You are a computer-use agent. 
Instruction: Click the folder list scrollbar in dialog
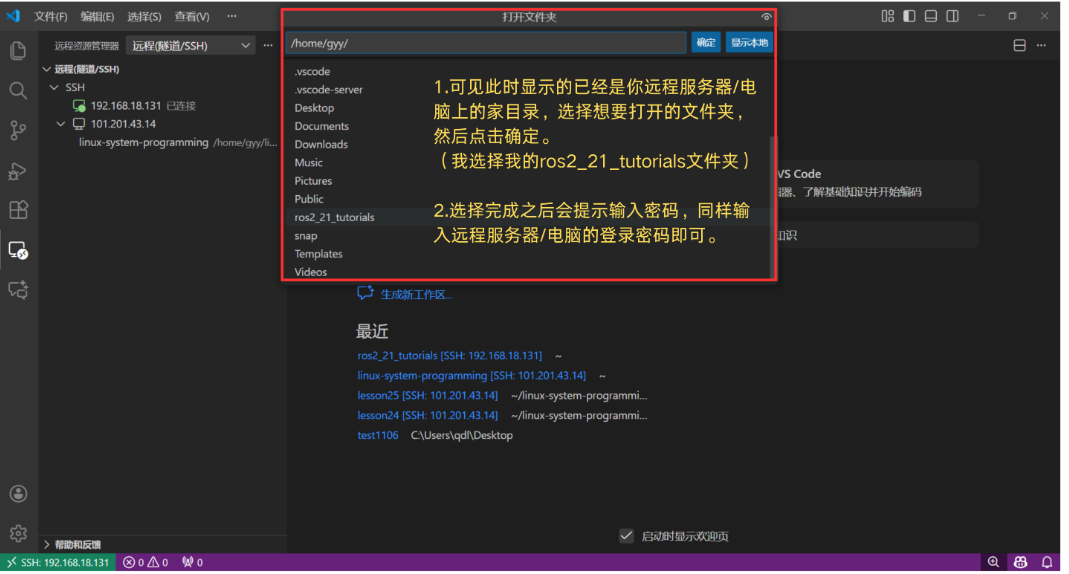coord(772,205)
